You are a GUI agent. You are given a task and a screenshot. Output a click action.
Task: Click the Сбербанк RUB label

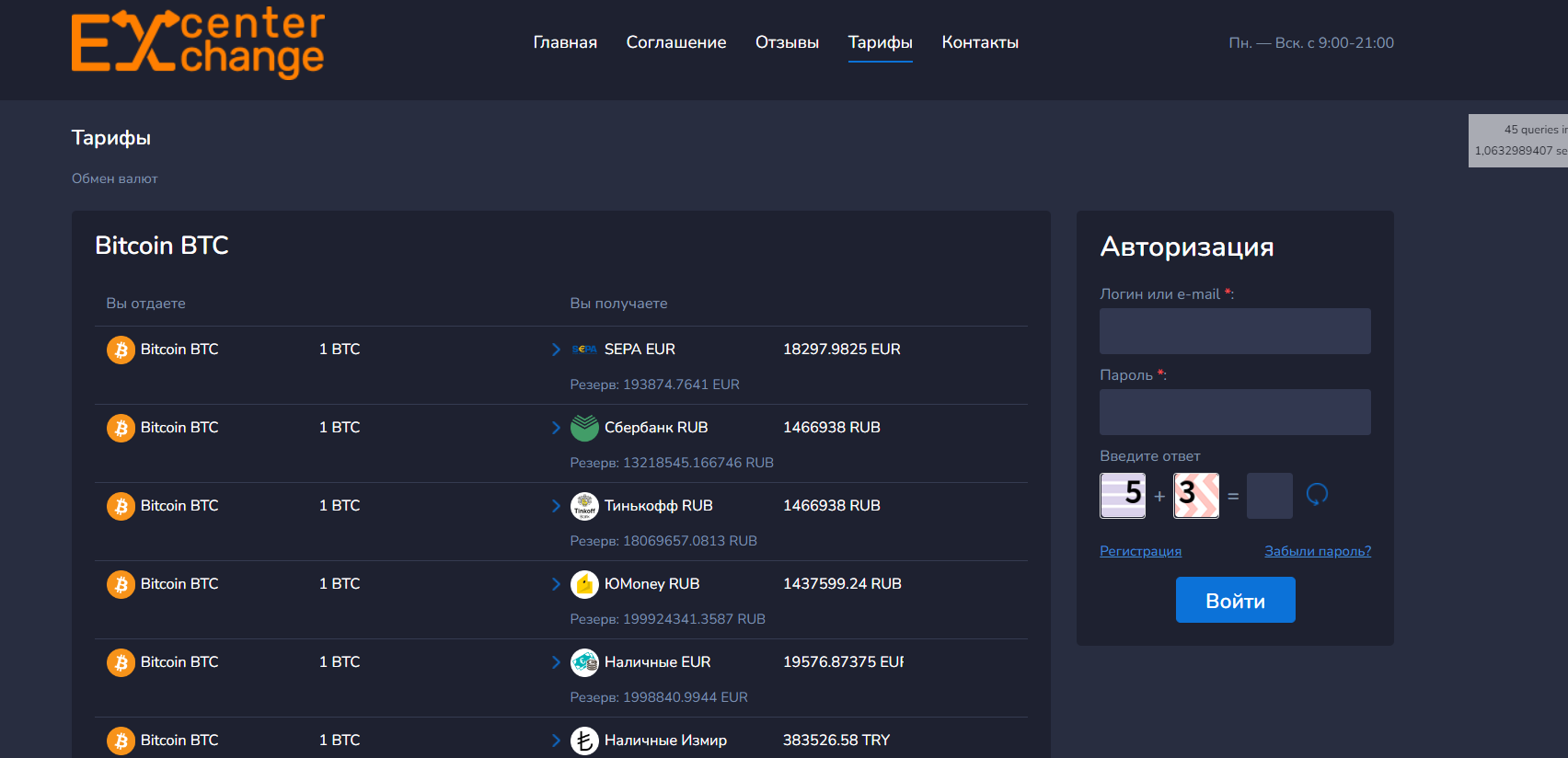(x=656, y=428)
